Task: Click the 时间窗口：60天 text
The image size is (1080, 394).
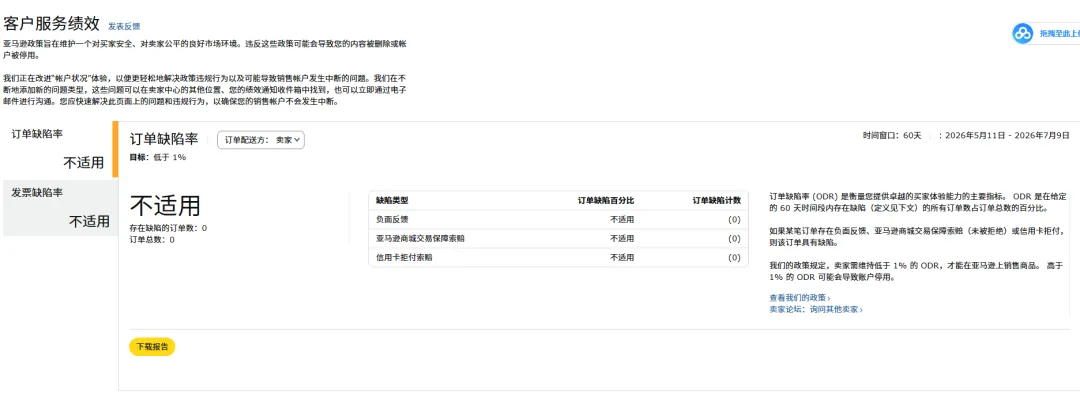Action: pos(891,136)
